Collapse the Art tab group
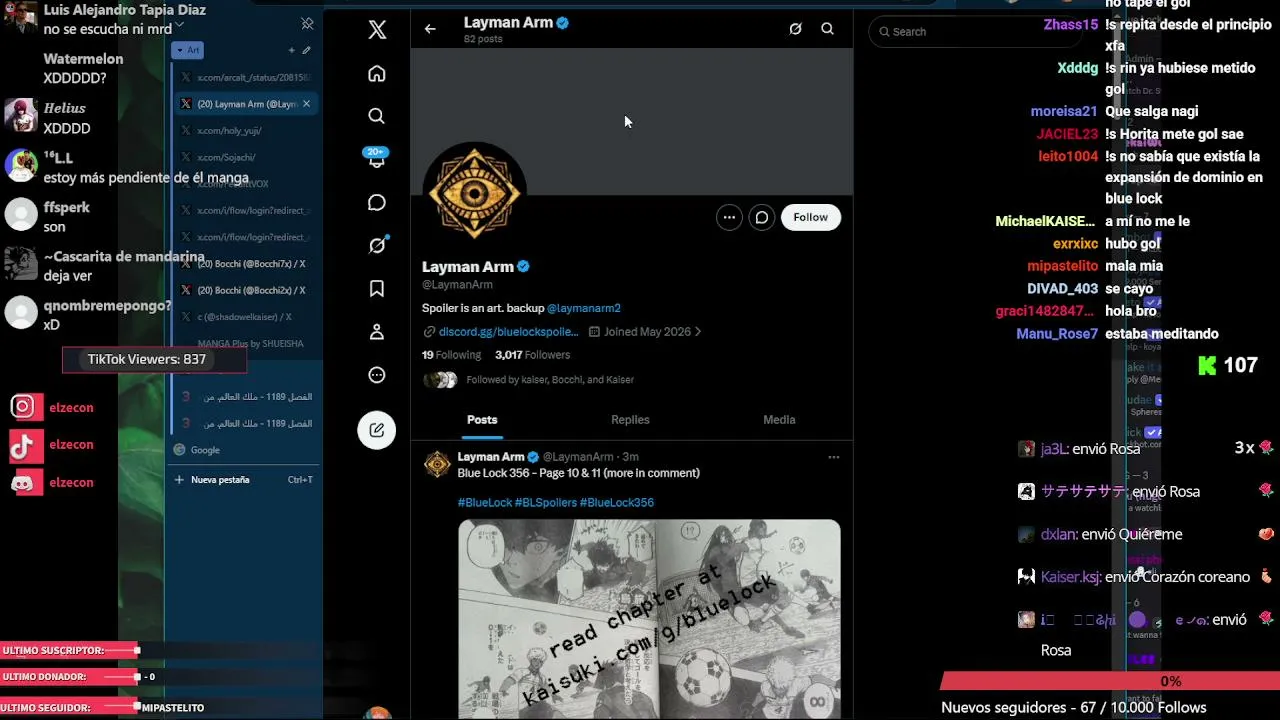 [x=187, y=50]
